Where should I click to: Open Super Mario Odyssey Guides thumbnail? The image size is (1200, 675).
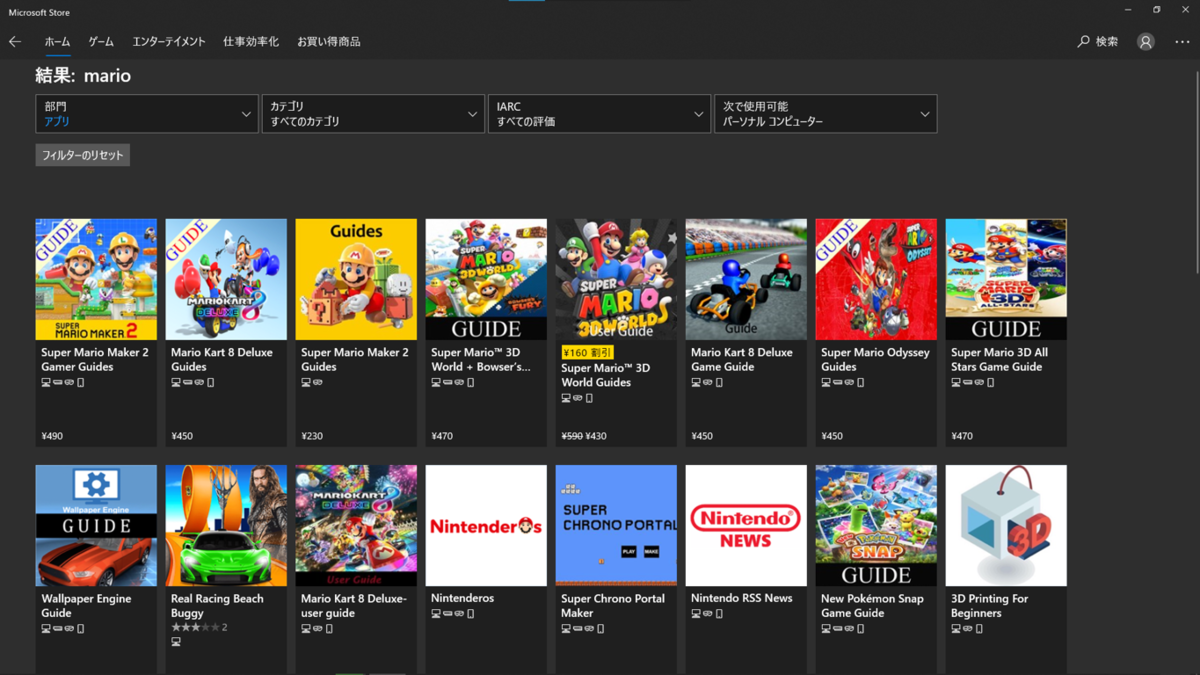tap(876, 279)
